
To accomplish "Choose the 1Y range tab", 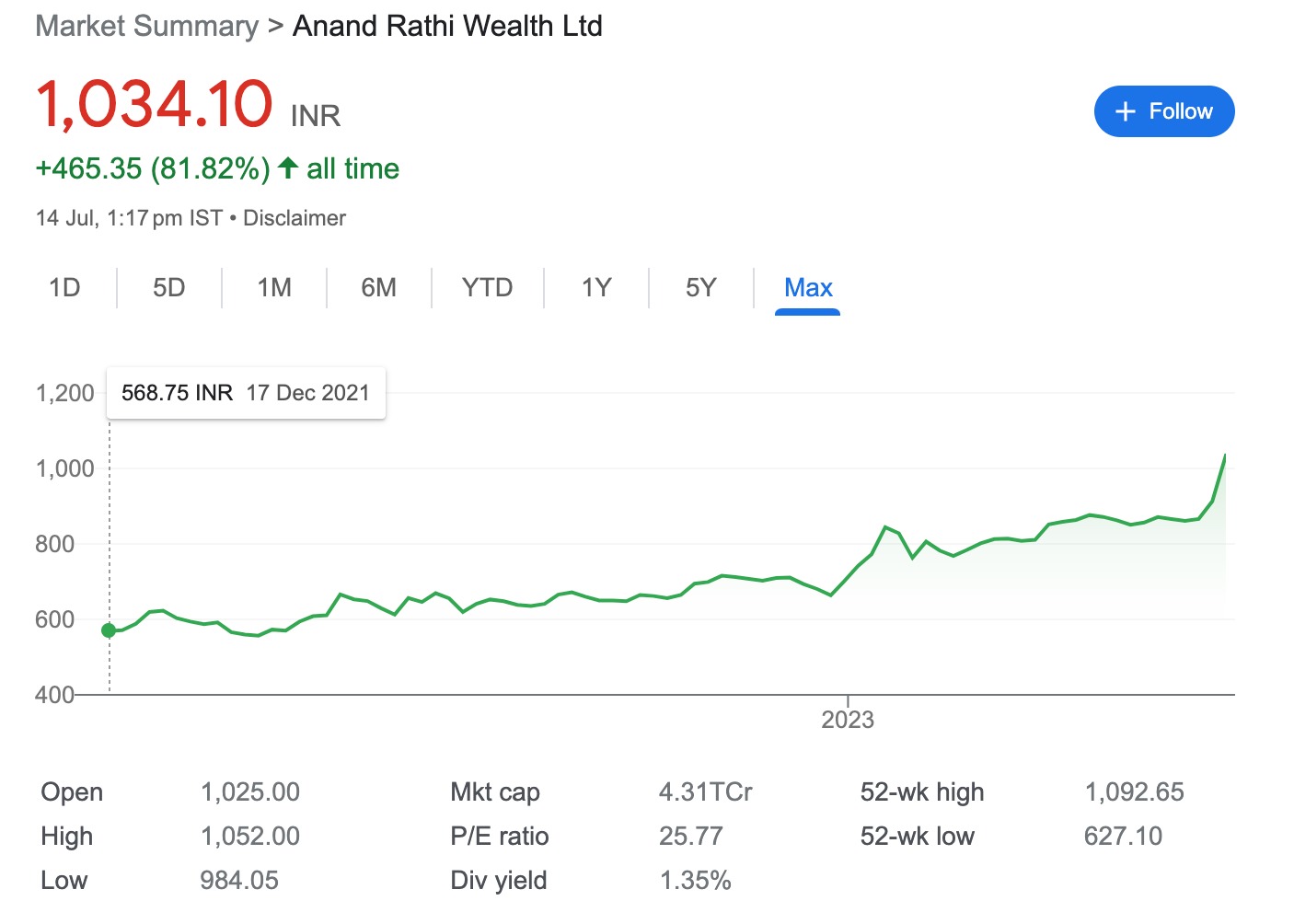I will tap(596, 288).
